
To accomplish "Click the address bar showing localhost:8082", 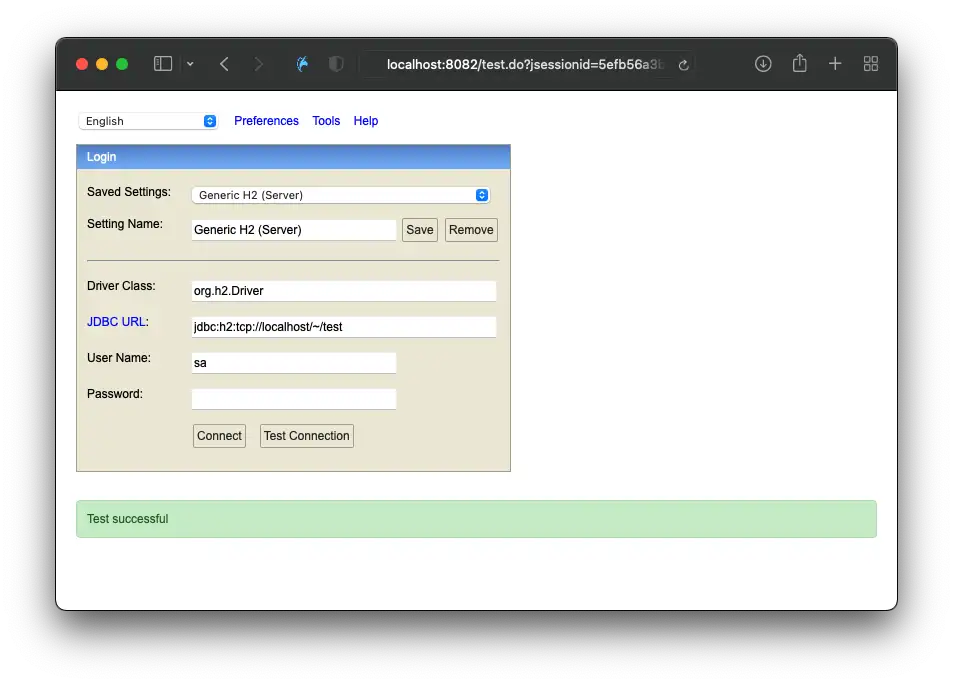I will [528, 64].
